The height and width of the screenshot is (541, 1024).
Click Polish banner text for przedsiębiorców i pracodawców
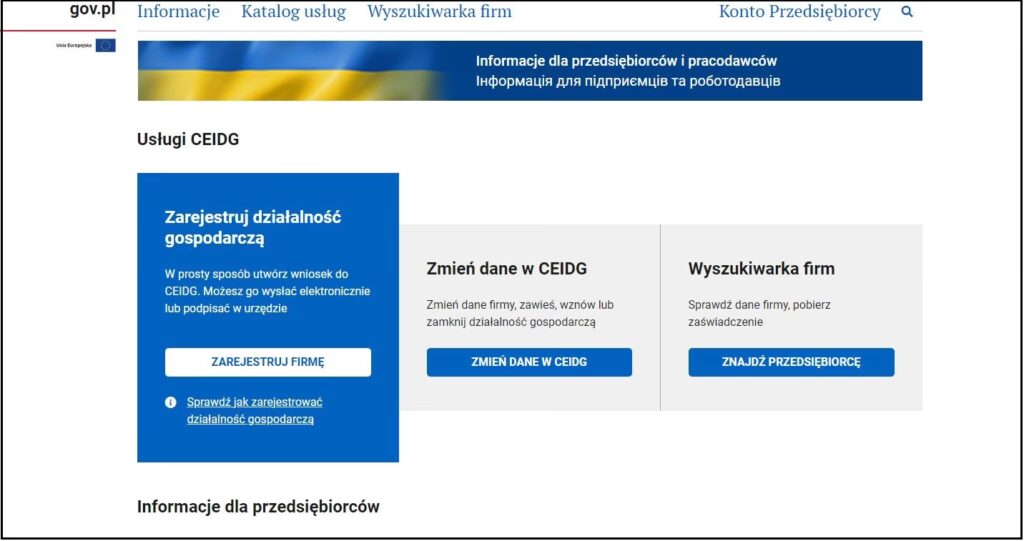click(x=626, y=61)
